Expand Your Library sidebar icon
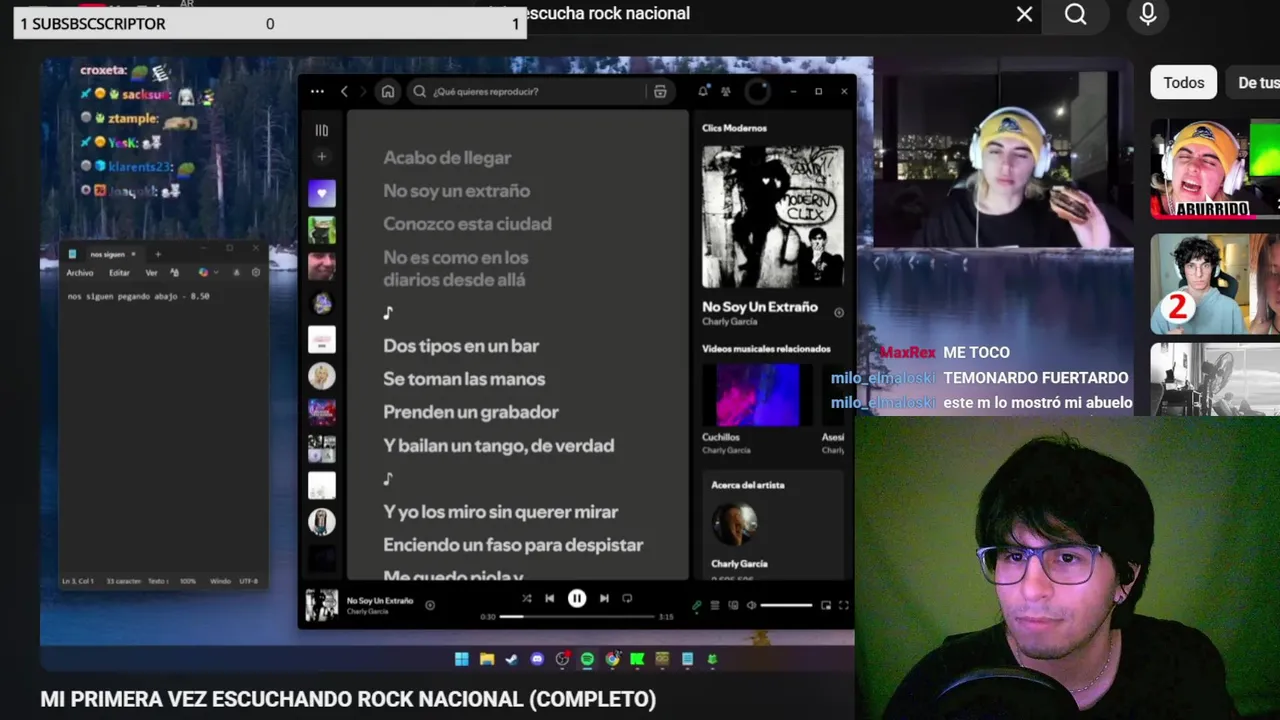Image resolution: width=1280 pixels, height=720 pixels. (x=322, y=130)
